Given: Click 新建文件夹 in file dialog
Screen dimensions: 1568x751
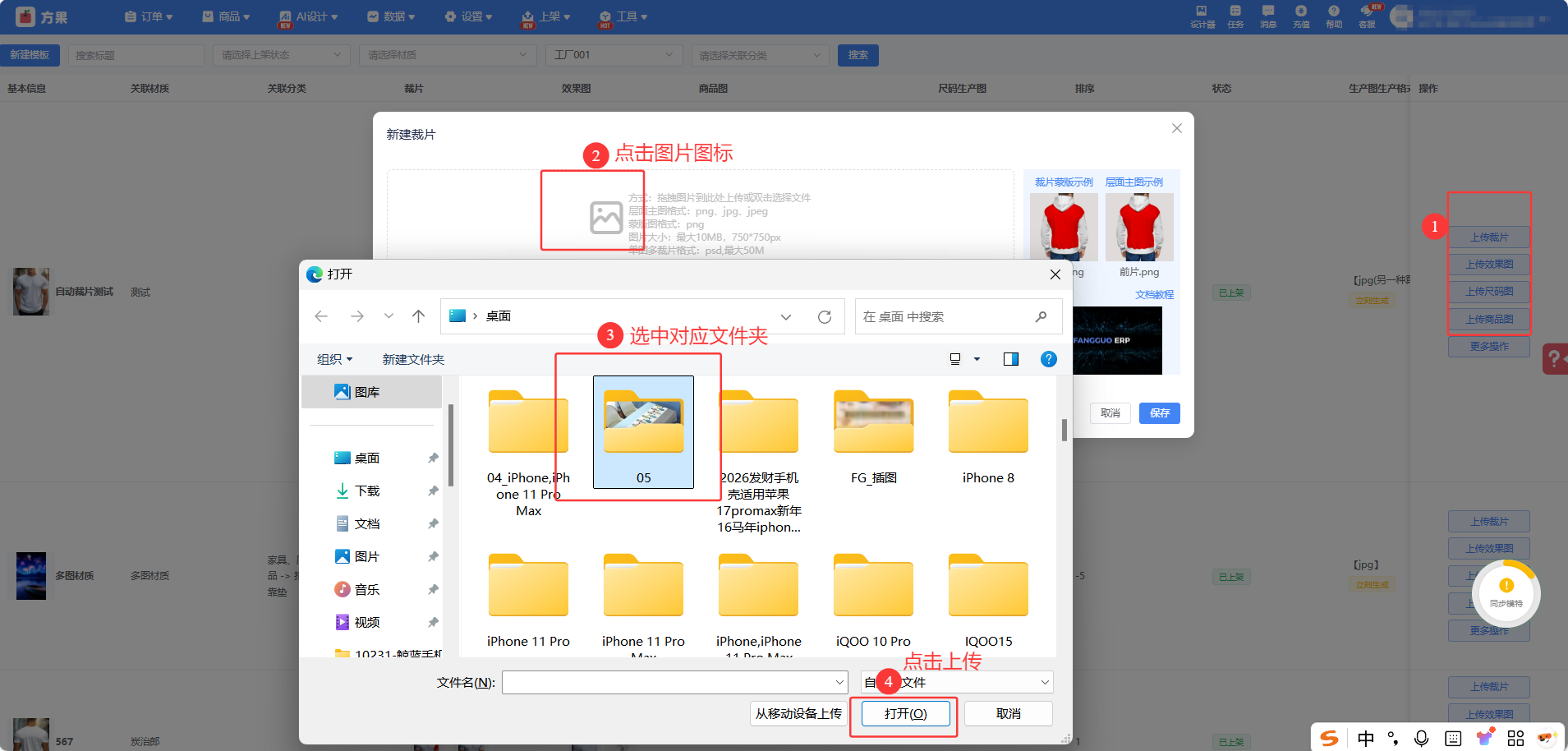Looking at the screenshot, I should click(x=413, y=359).
